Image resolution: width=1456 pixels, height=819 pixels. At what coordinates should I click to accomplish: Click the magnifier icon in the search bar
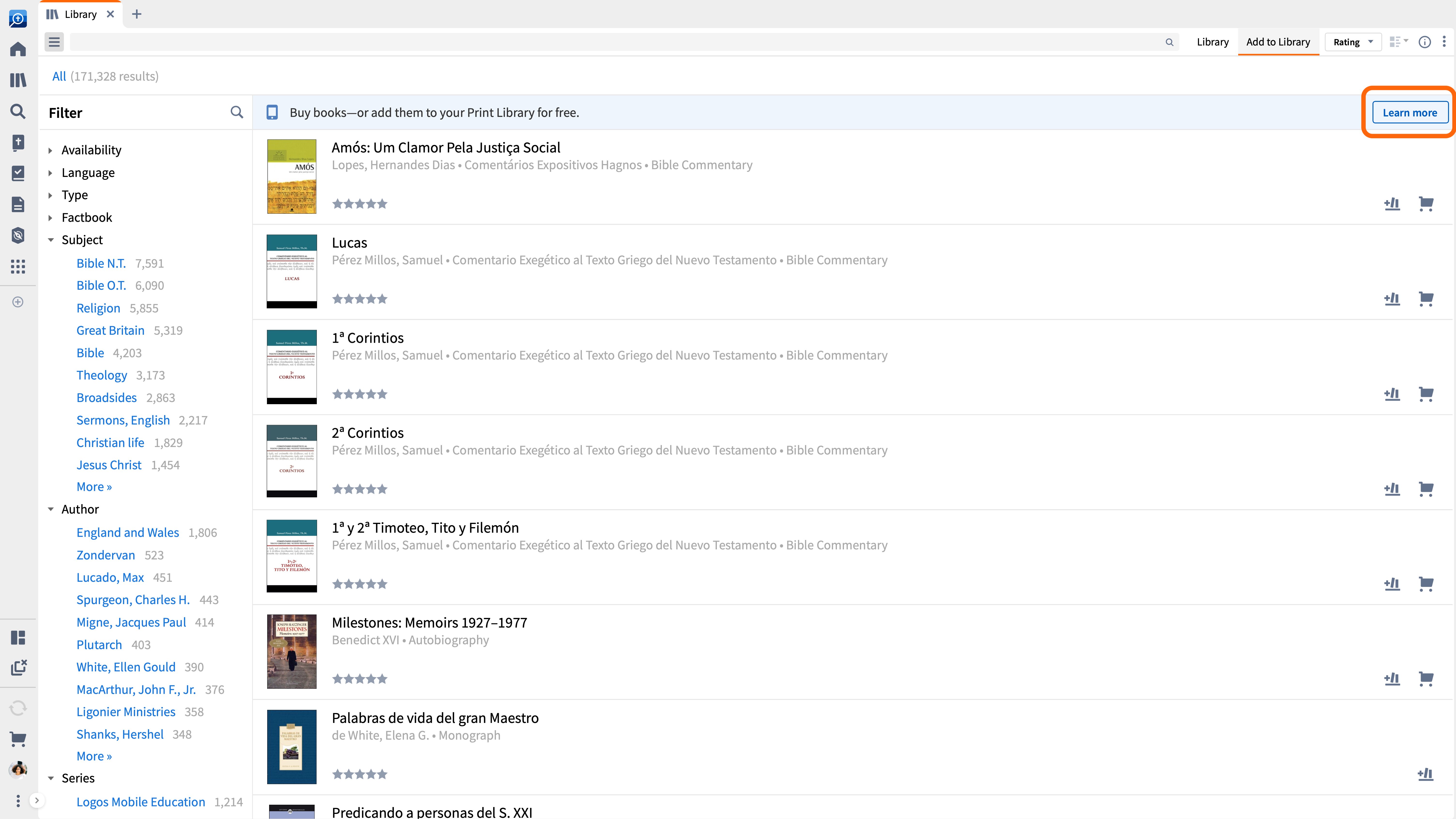click(x=1169, y=42)
